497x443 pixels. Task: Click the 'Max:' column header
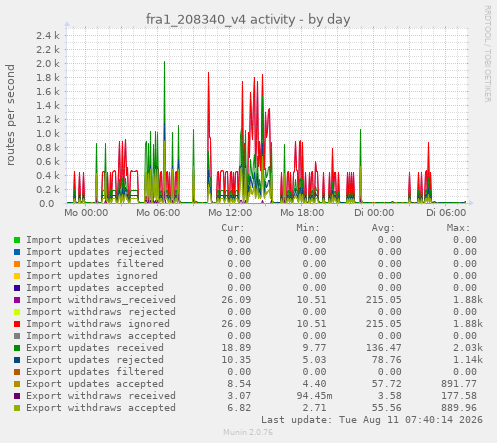[x=458, y=228]
